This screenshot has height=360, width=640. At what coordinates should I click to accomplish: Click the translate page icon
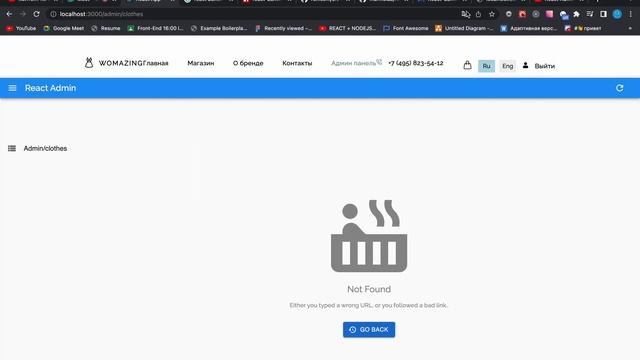[466, 14]
